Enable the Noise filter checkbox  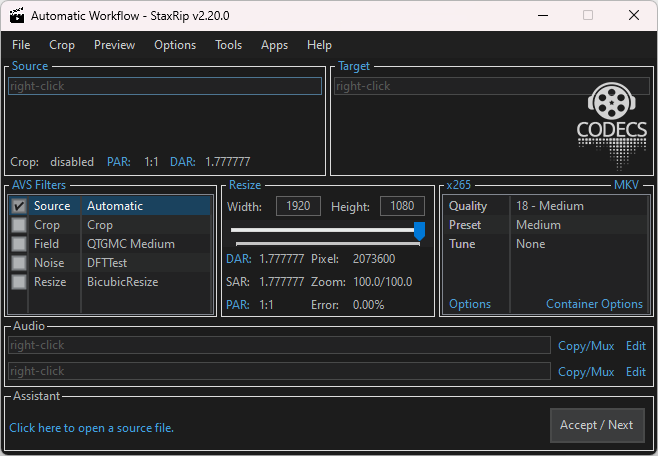[19, 263]
